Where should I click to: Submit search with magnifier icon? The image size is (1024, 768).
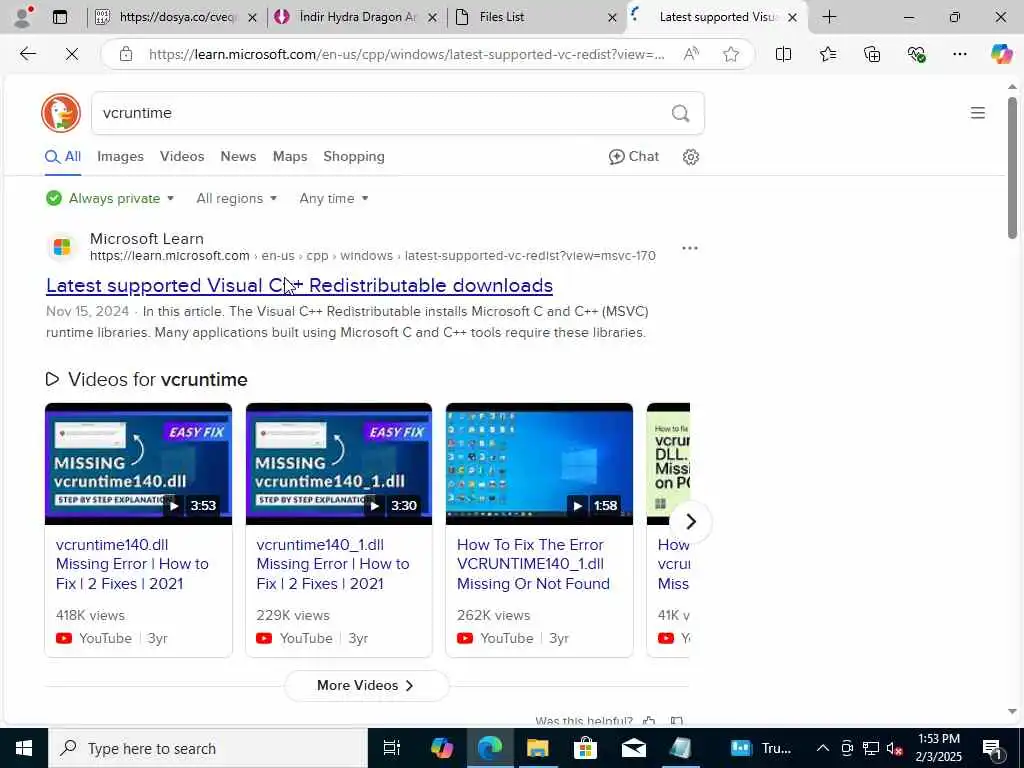[680, 114]
